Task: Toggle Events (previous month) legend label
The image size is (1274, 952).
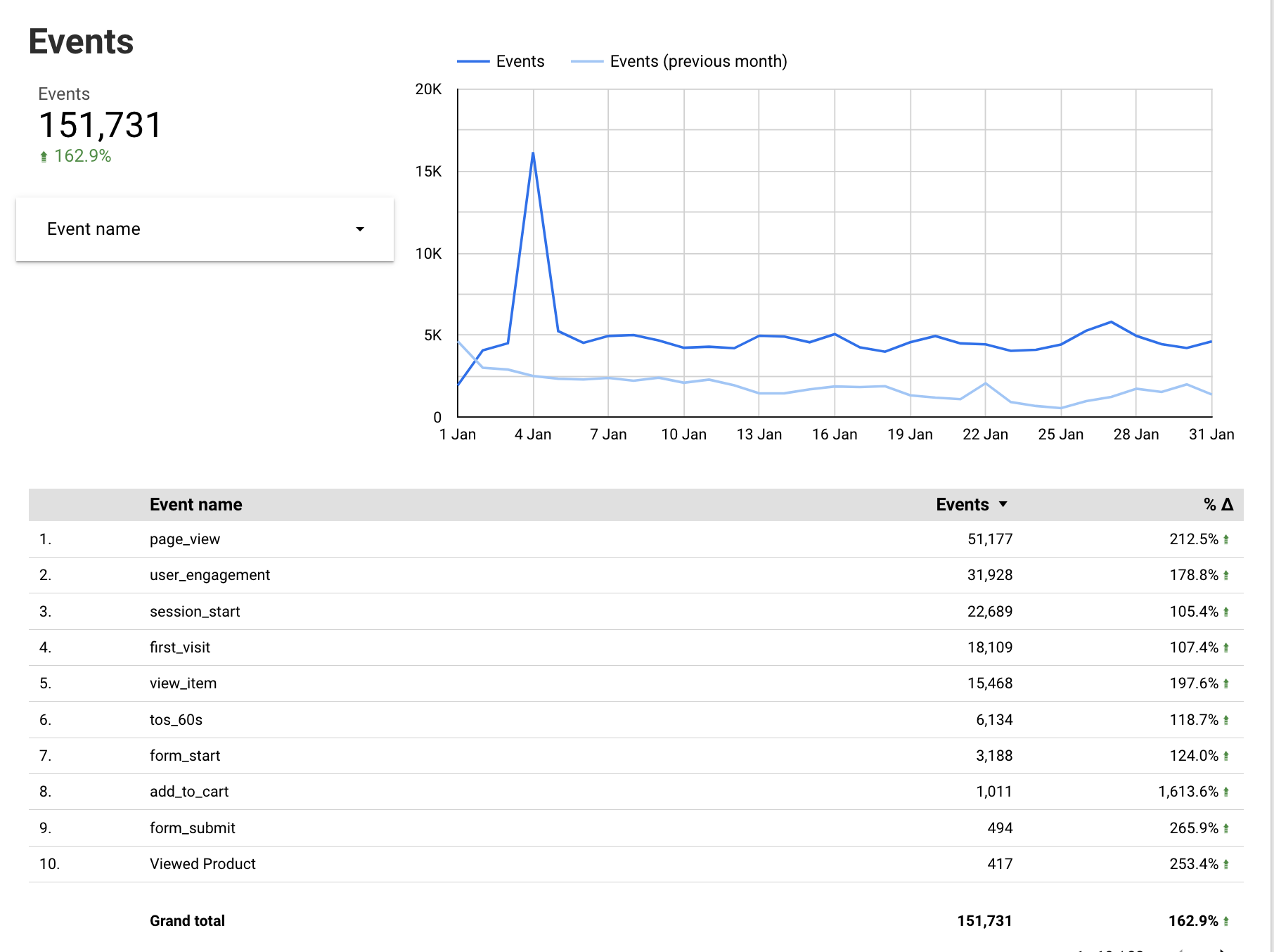Action: click(x=697, y=62)
